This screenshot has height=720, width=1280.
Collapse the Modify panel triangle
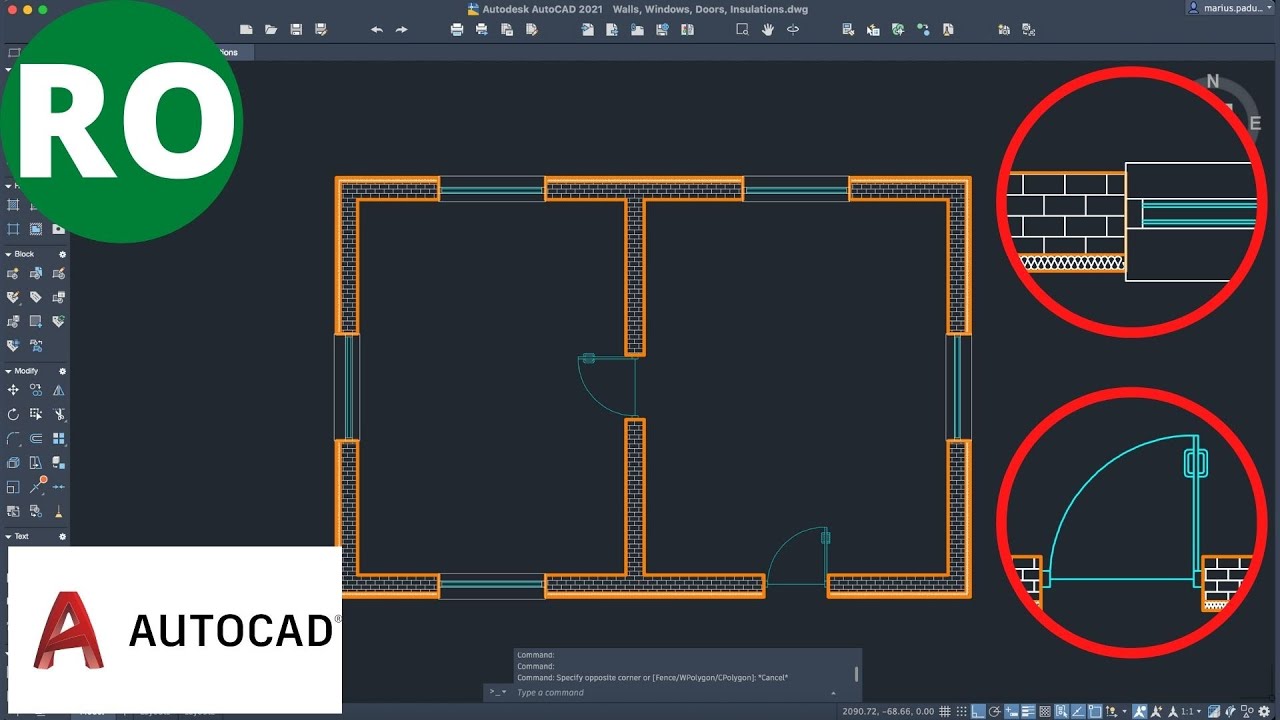click(8, 371)
